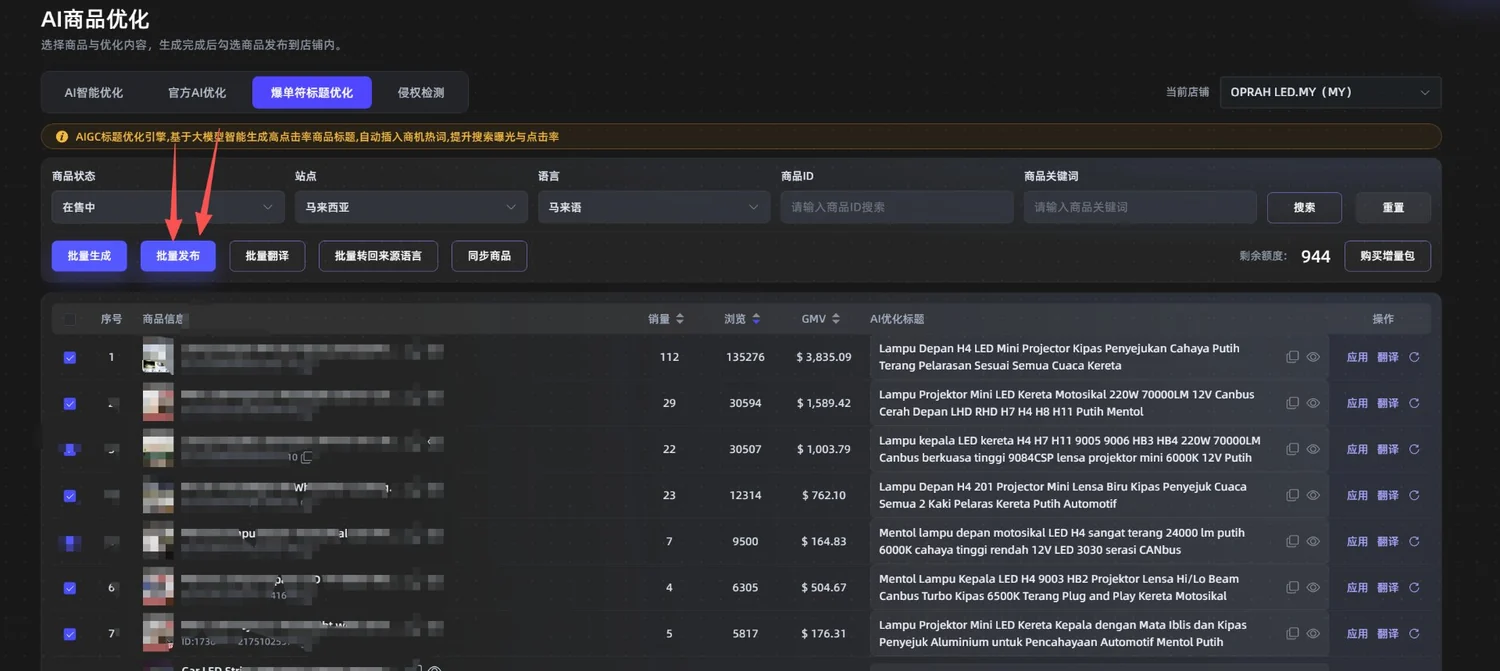Preview the title in the $504.67 row via eye icon
Screen dimensions: 1500x671
pyautogui.click(x=1313, y=587)
